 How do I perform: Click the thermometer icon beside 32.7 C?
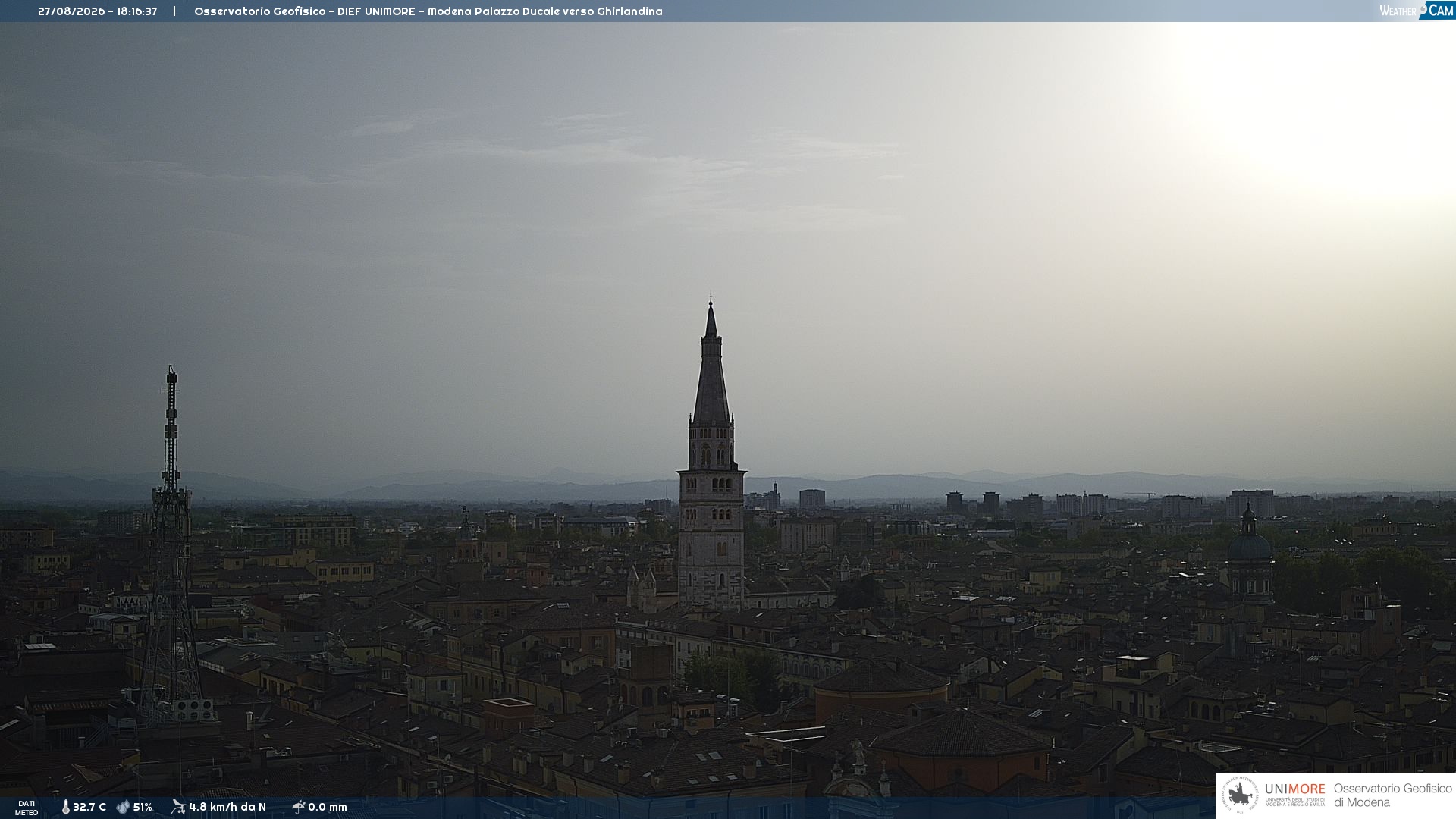[65, 807]
